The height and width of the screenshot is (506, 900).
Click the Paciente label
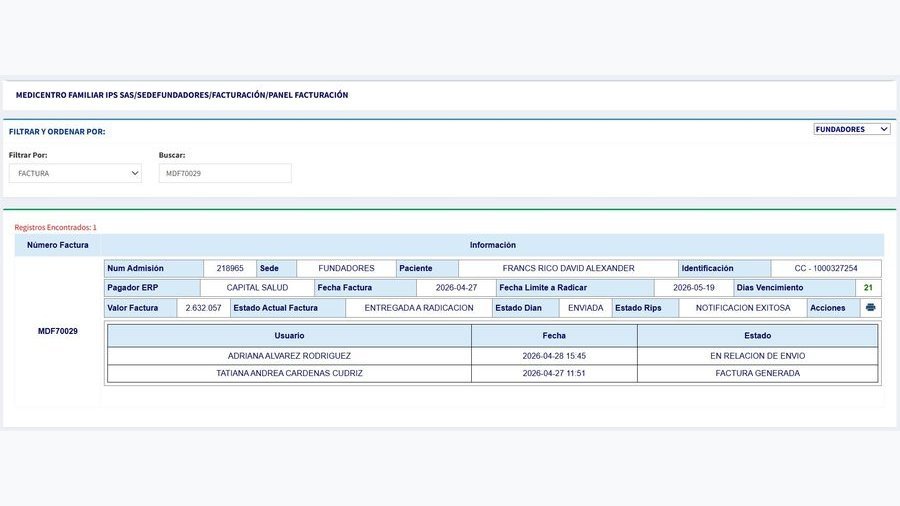(x=416, y=268)
